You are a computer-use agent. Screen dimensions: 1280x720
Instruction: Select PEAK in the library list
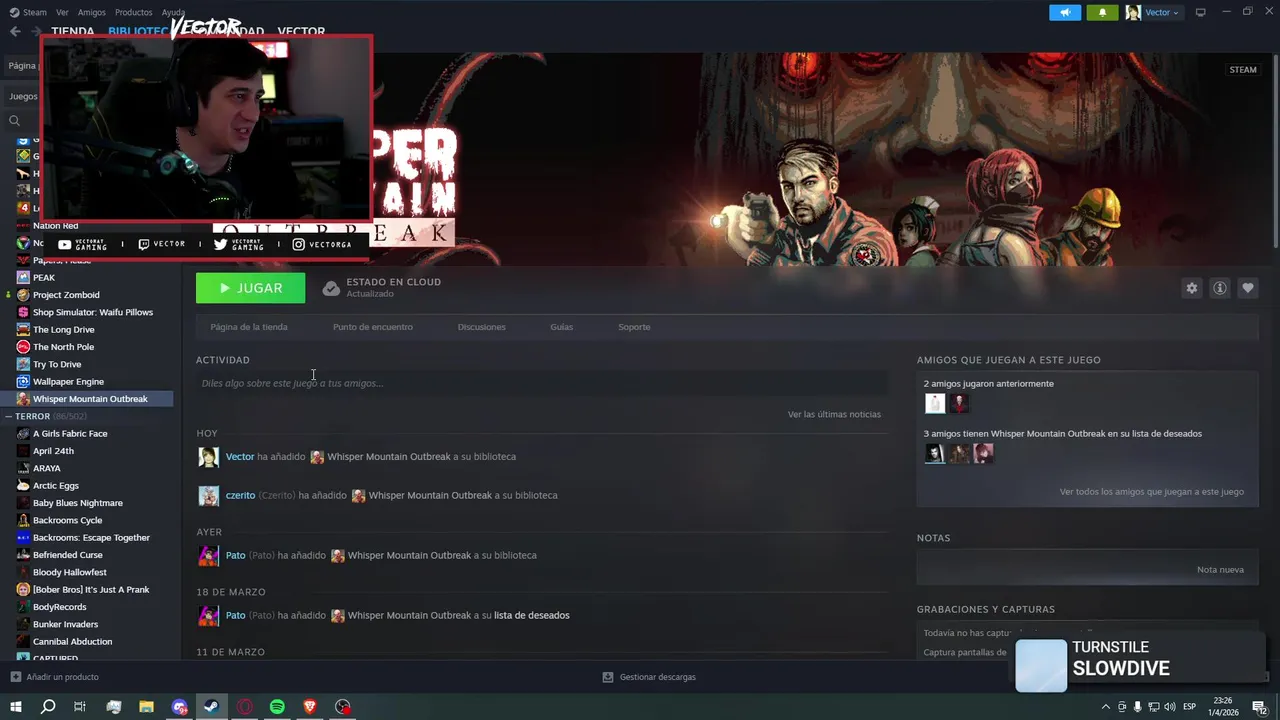click(x=44, y=278)
